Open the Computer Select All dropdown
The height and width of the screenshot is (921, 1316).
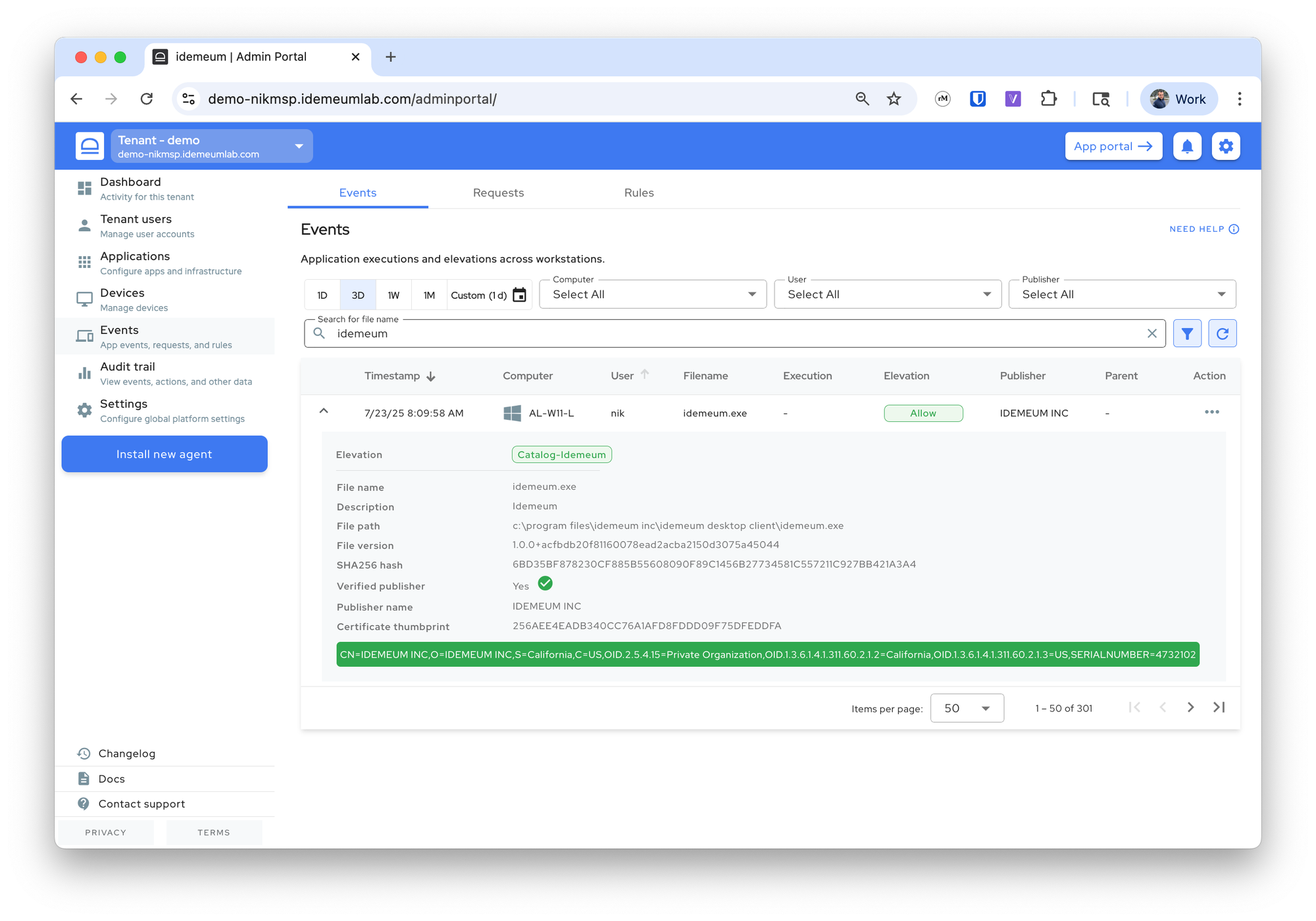point(653,294)
